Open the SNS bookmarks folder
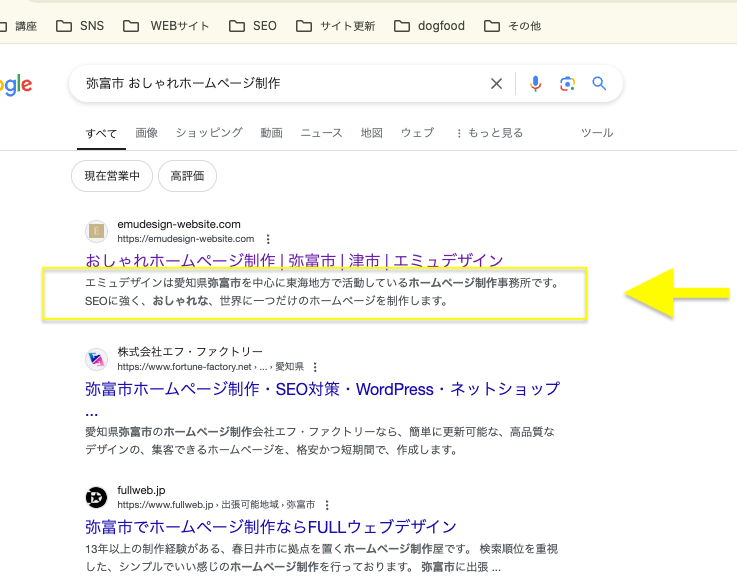Viewport: 737px width, 577px height. pos(80,26)
